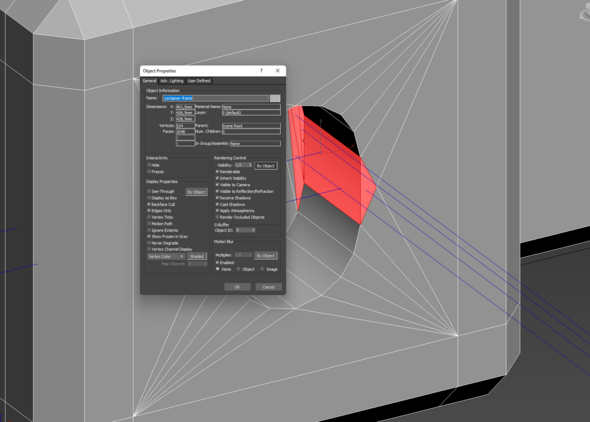Click the object Name input field
Image resolution: width=590 pixels, height=422 pixels.
(215, 98)
